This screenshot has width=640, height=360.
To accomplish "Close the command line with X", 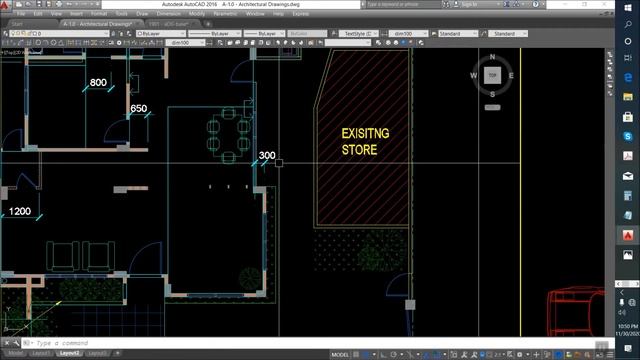I will point(7,343).
